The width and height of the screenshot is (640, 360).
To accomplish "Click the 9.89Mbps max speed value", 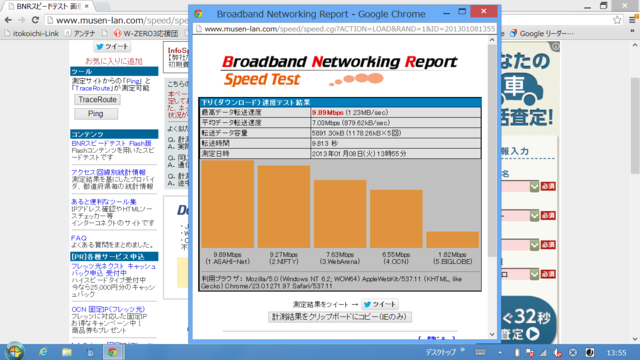I will (327, 113).
